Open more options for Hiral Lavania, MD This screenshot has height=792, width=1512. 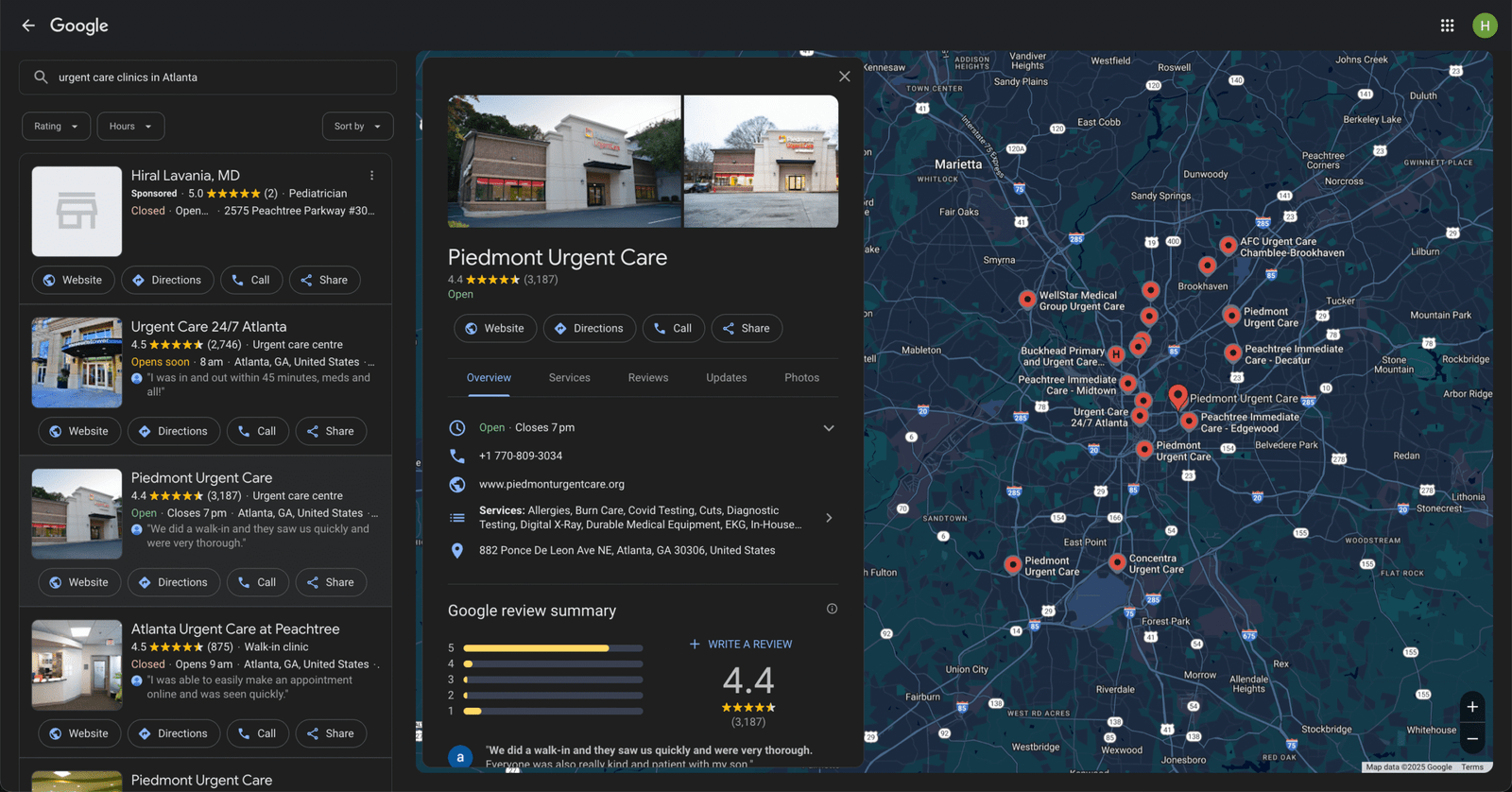372,176
